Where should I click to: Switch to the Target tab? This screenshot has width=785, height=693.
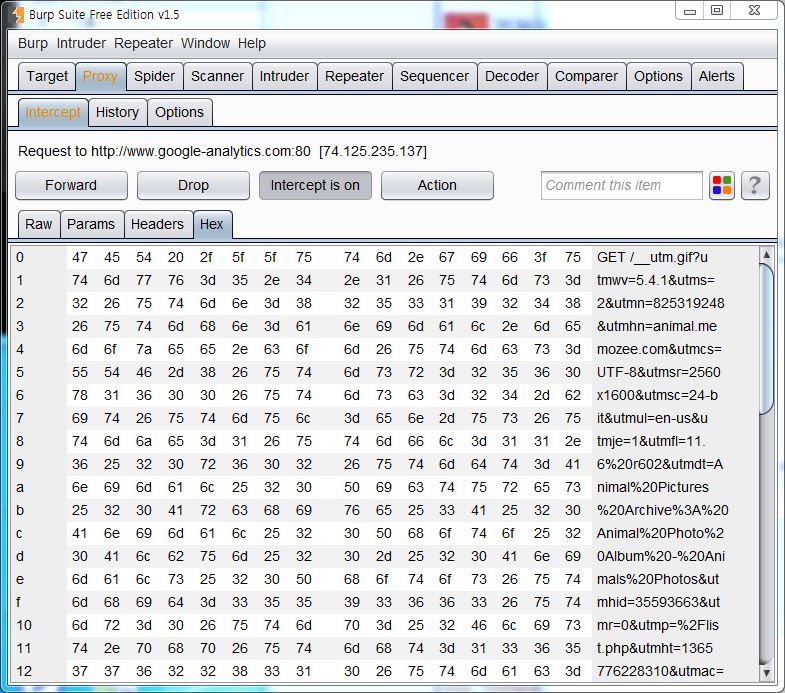pos(47,76)
